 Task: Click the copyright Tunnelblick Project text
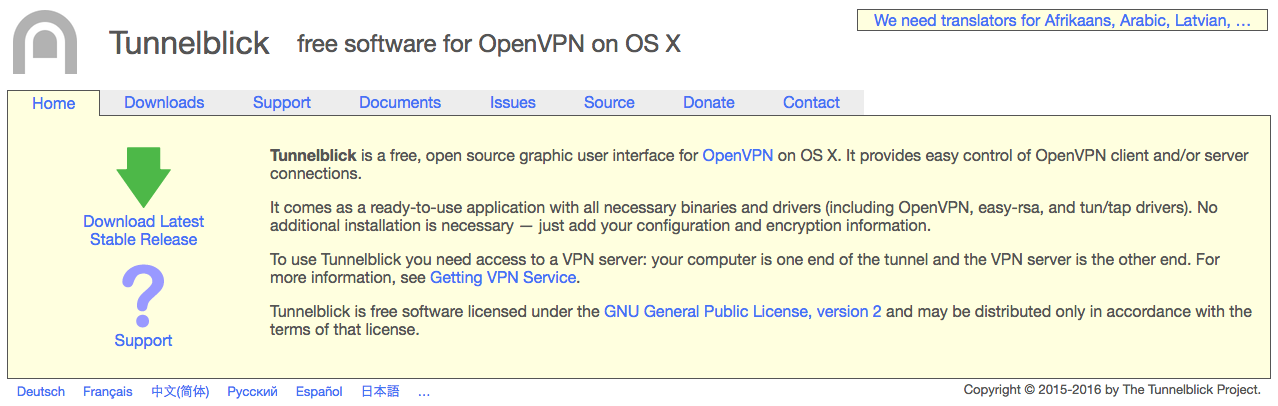(1112, 389)
